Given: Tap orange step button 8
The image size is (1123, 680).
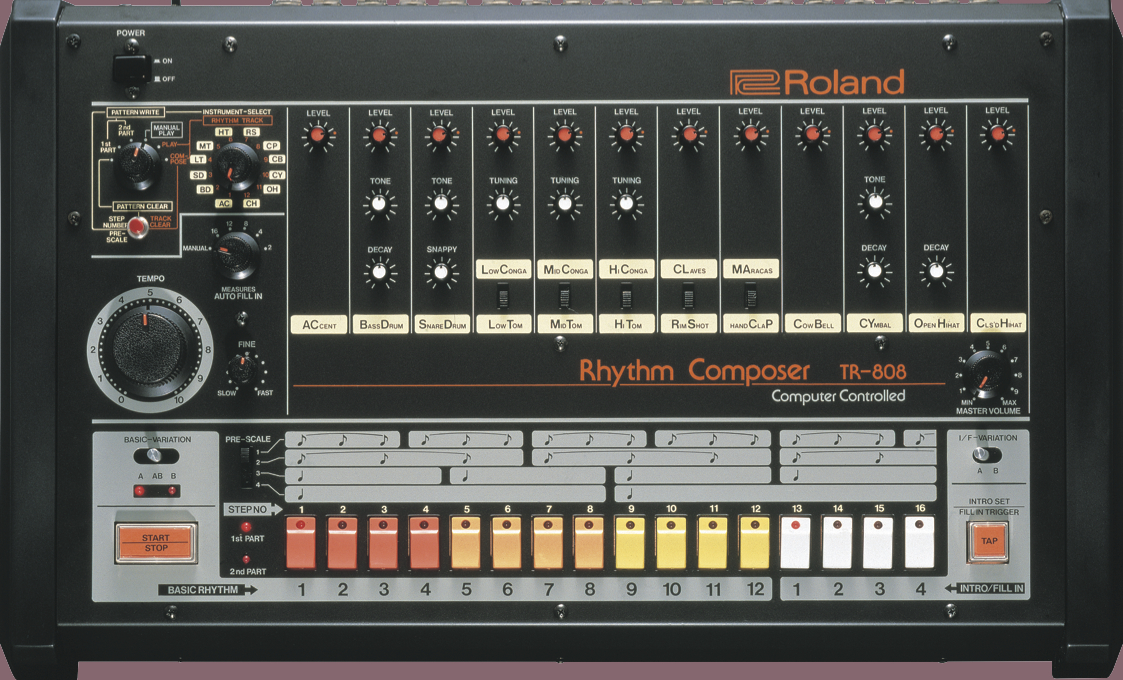Looking at the screenshot, I should (x=589, y=543).
